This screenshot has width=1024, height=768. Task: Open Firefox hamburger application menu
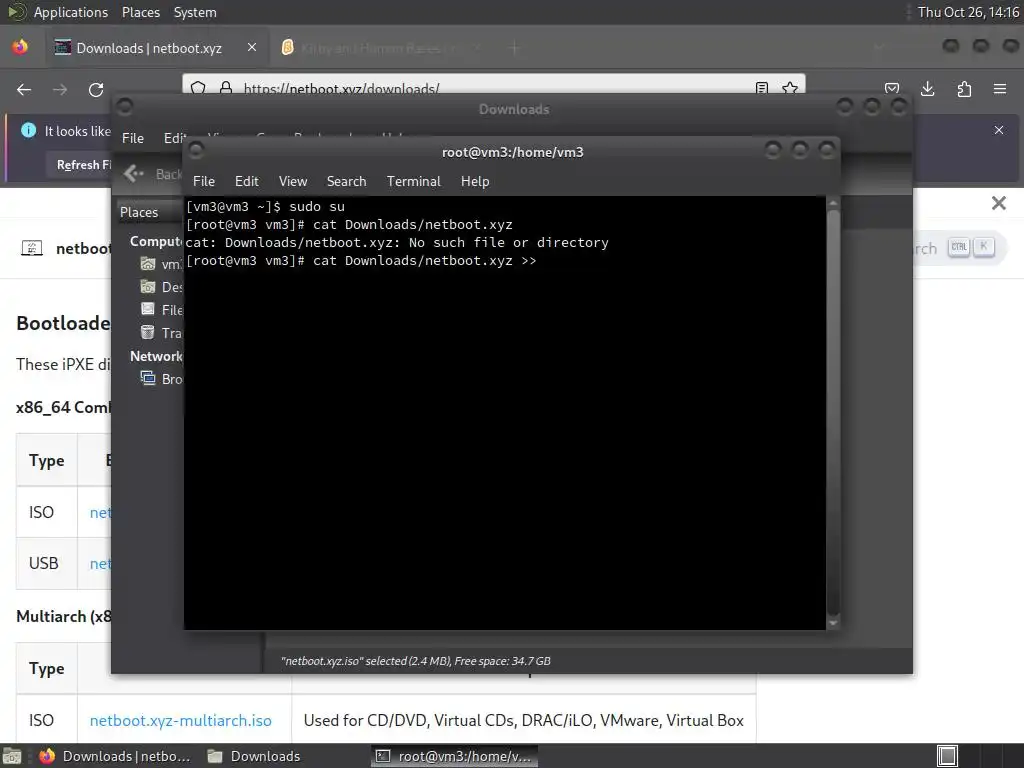[x=1000, y=89]
